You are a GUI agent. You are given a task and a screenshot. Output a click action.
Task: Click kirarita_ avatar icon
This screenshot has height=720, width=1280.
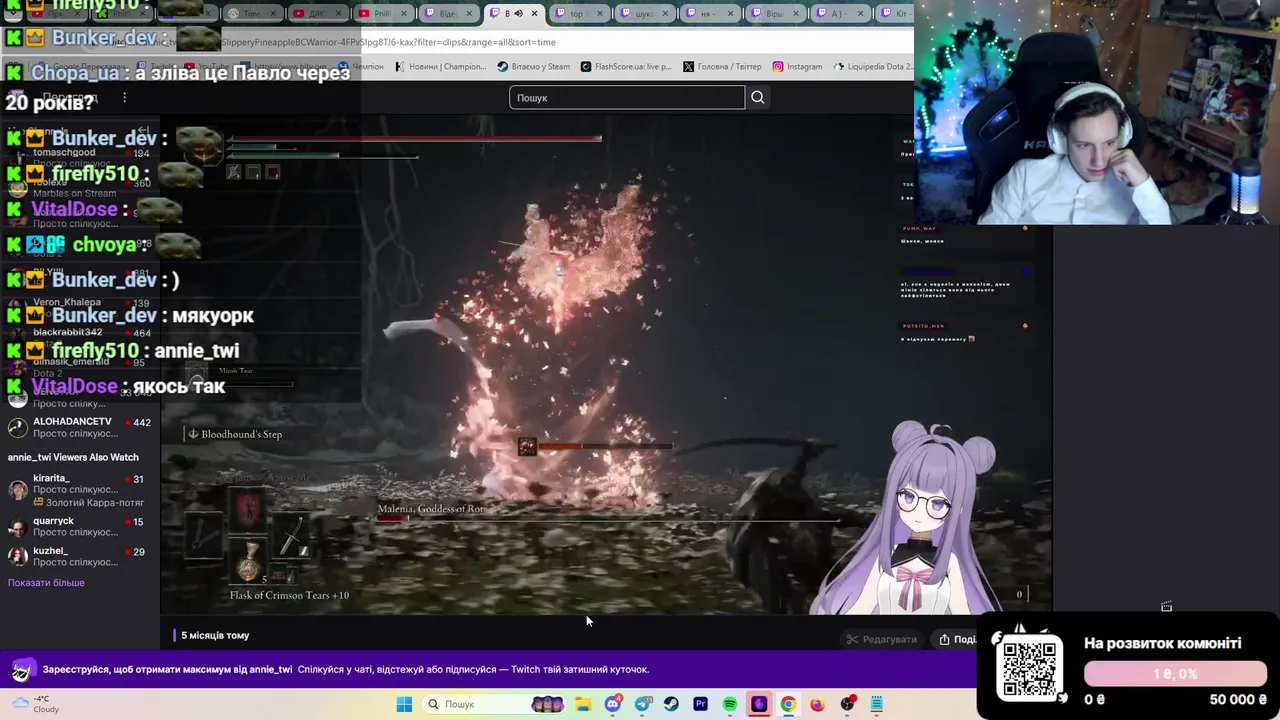18,489
